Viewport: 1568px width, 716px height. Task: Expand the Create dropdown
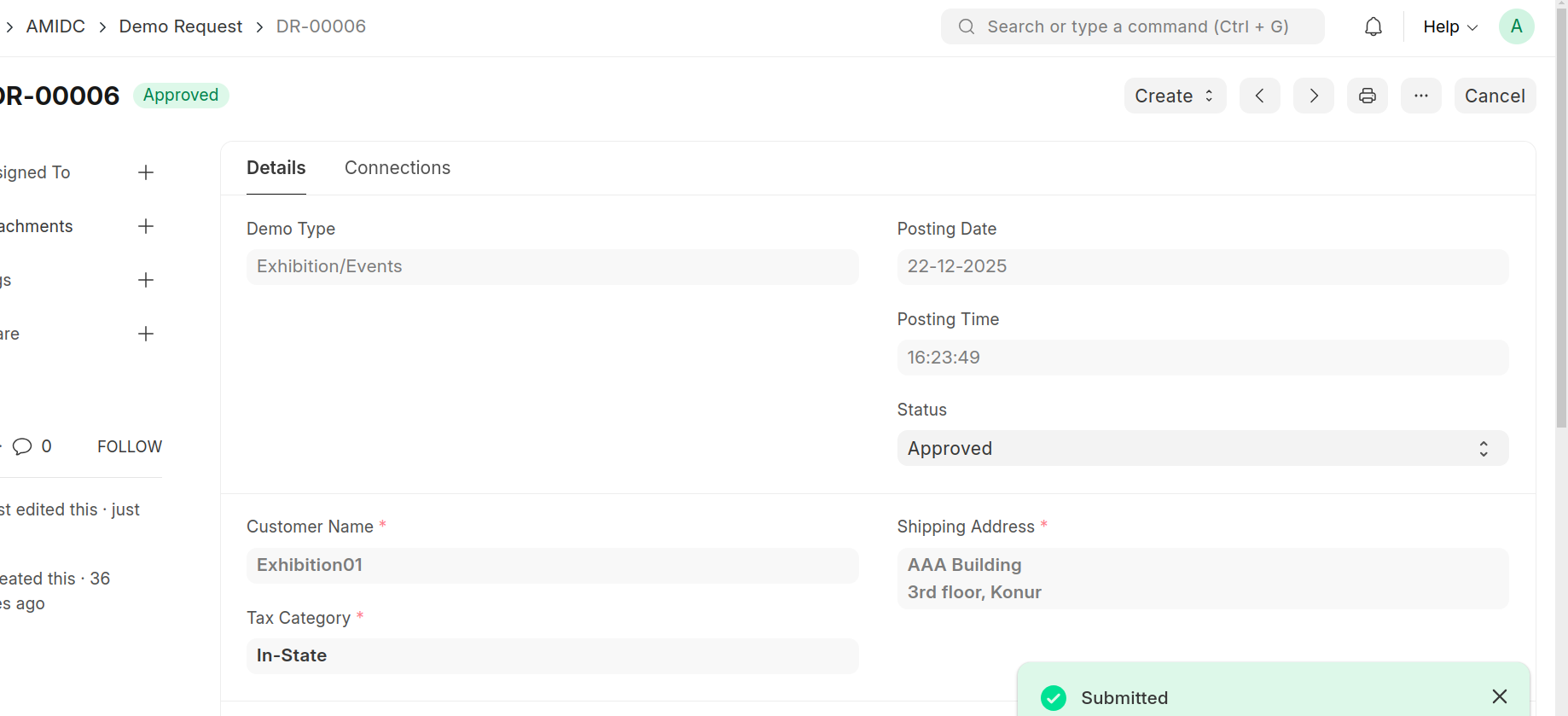(x=1175, y=96)
